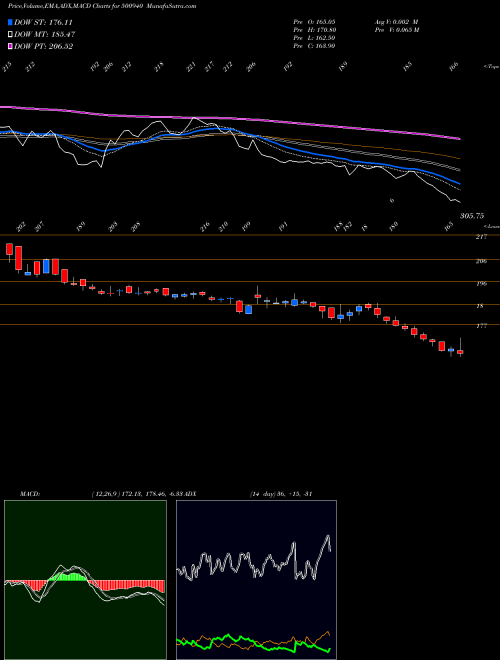Image resolution: width=500 pixels, height=660 pixels.
Task: Click the 217 price axis label
Action: [481, 237]
